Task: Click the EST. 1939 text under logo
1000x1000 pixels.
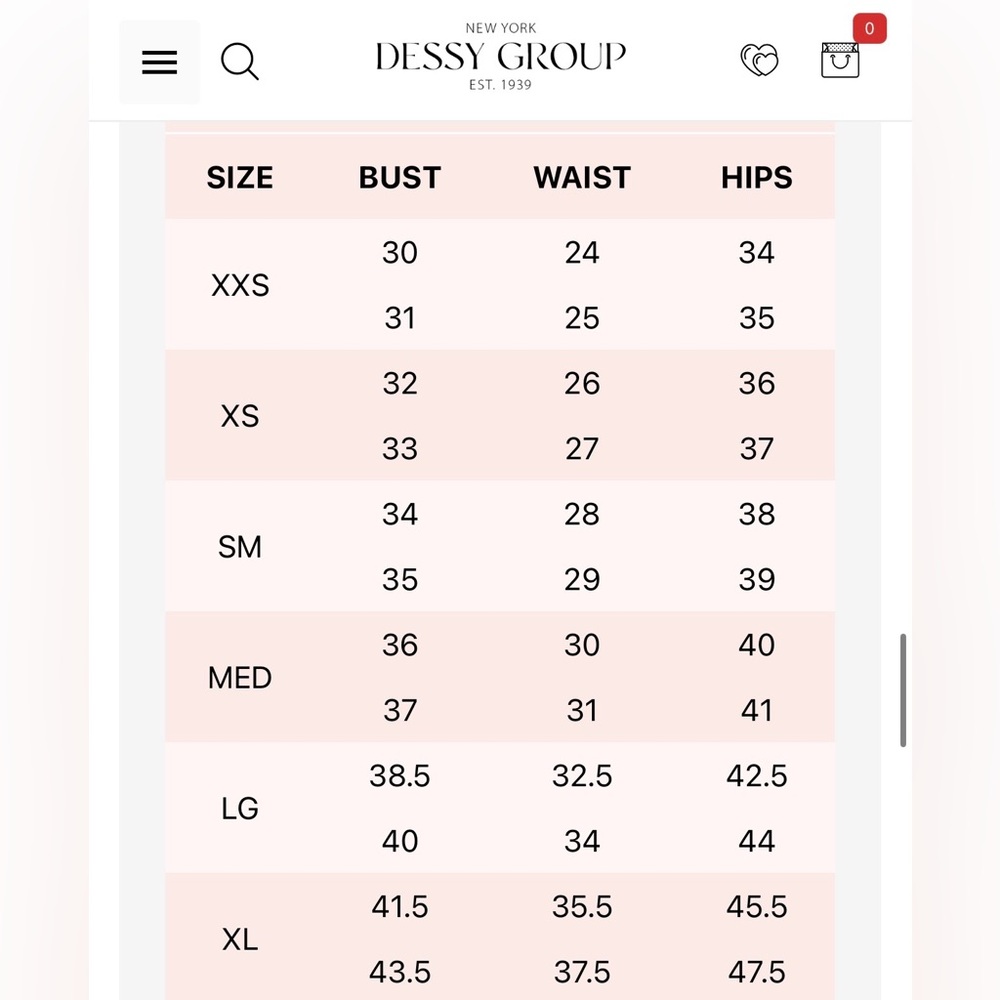Action: coord(500,85)
